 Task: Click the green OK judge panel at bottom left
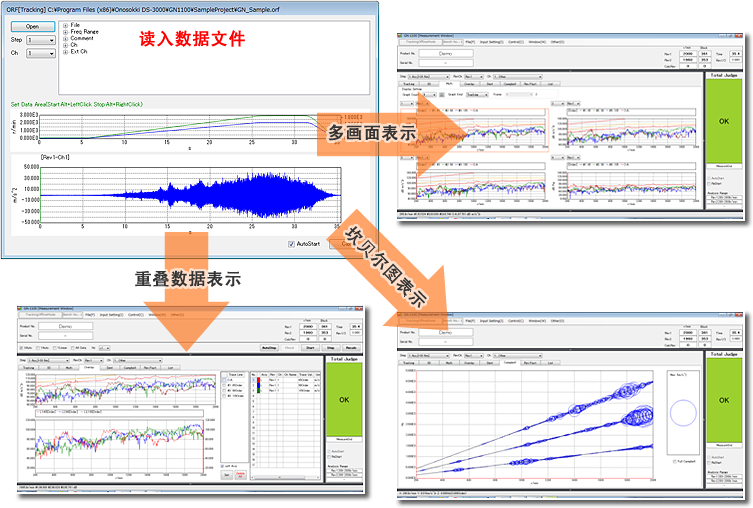(343, 397)
